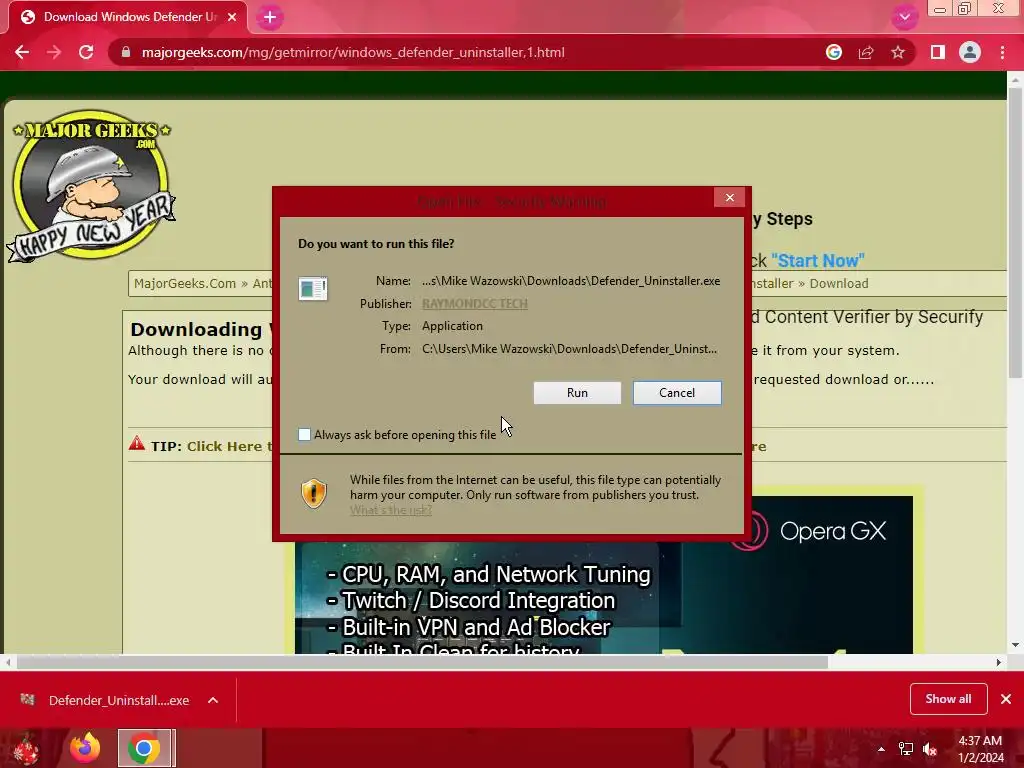The height and width of the screenshot is (768, 1024).
Task: Show hidden system tray icons arrow
Action: [881, 749]
